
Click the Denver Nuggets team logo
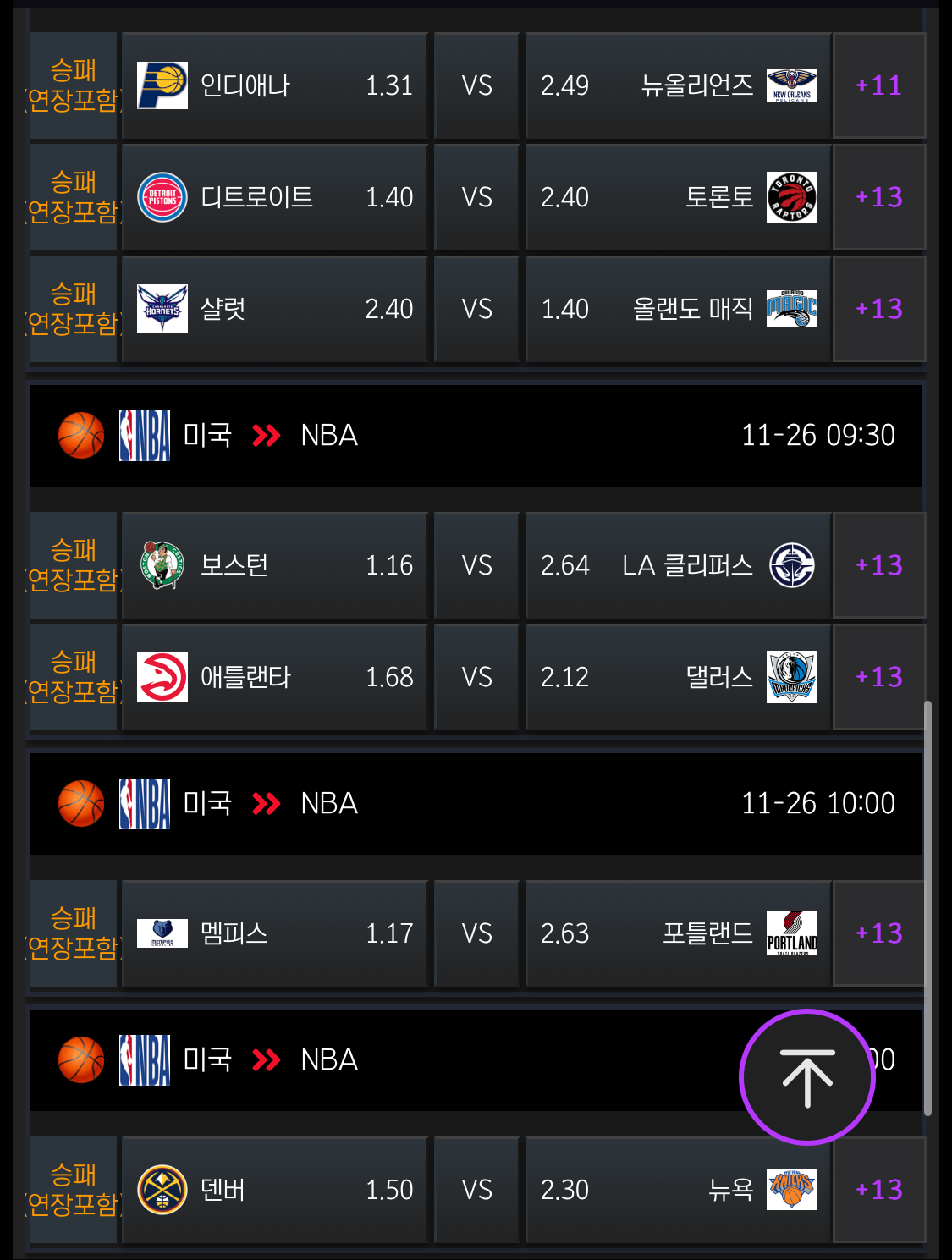(162, 1190)
